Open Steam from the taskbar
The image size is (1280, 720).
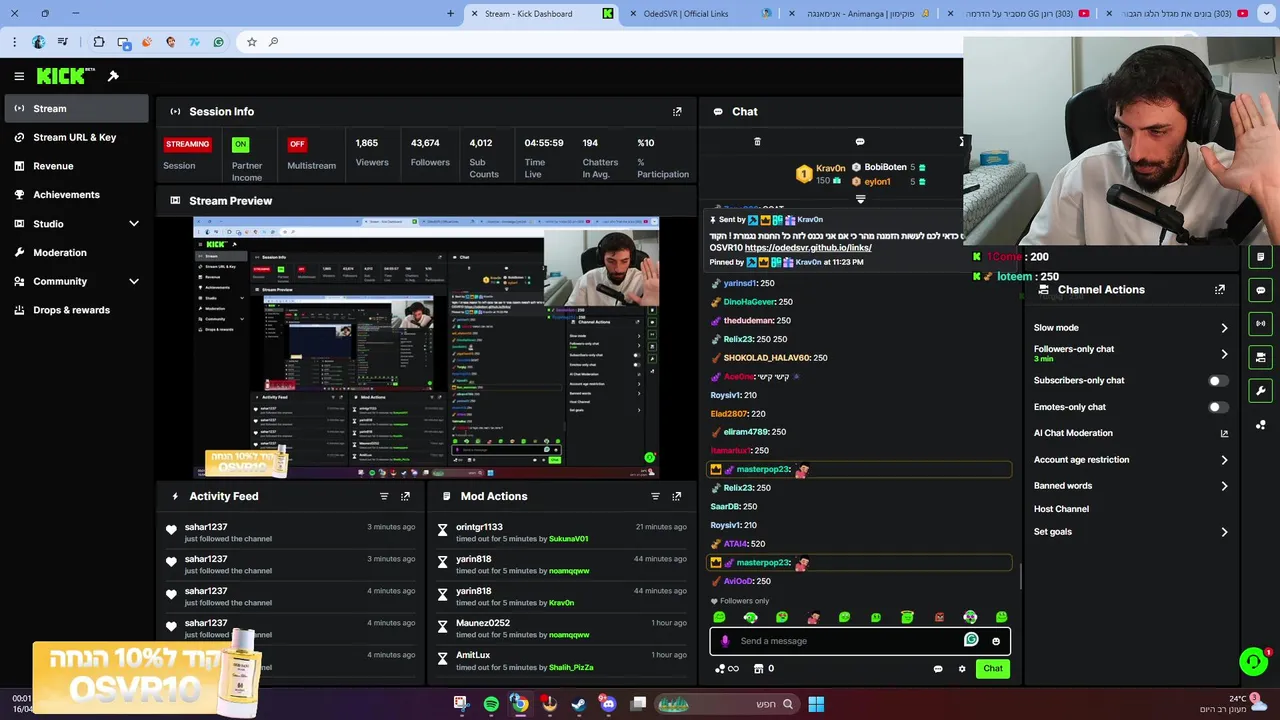[579, 704]
